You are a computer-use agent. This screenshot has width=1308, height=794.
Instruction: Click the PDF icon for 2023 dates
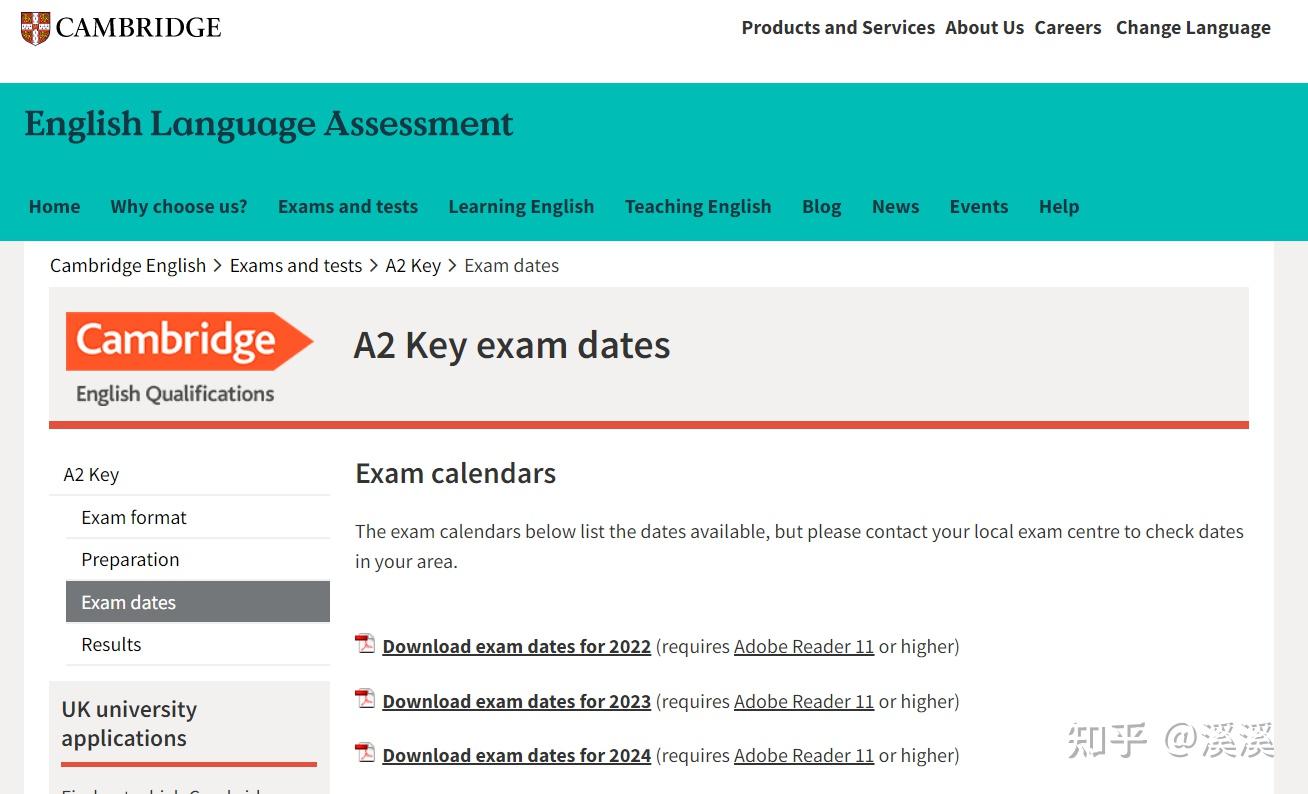[365, 699]
